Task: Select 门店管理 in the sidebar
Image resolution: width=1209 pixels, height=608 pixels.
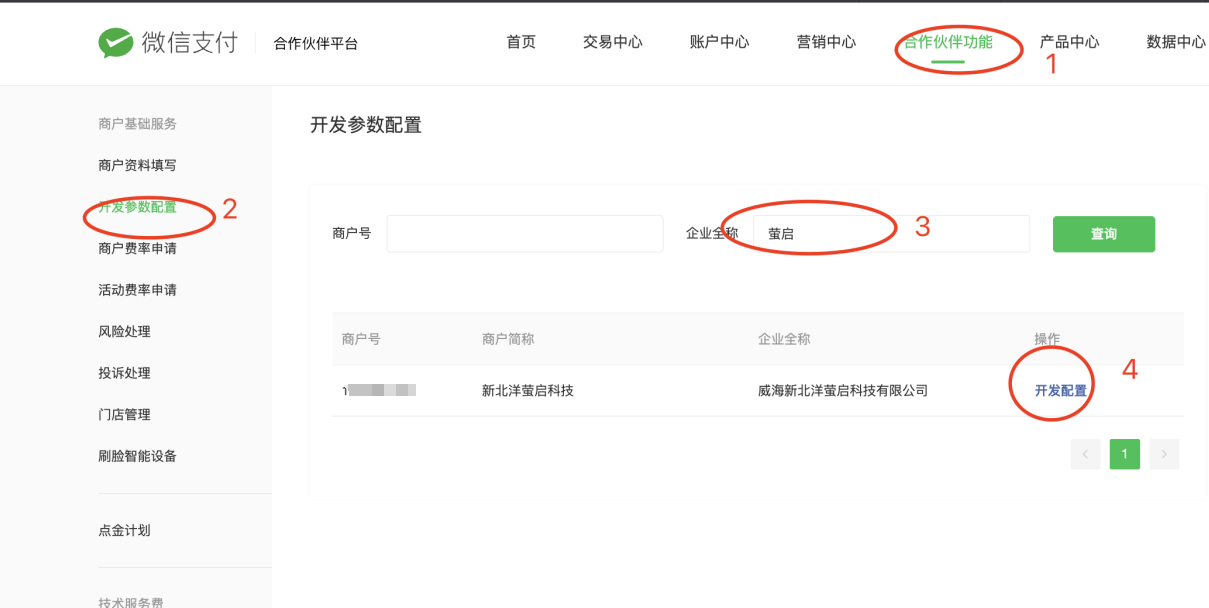Action: 124,414
